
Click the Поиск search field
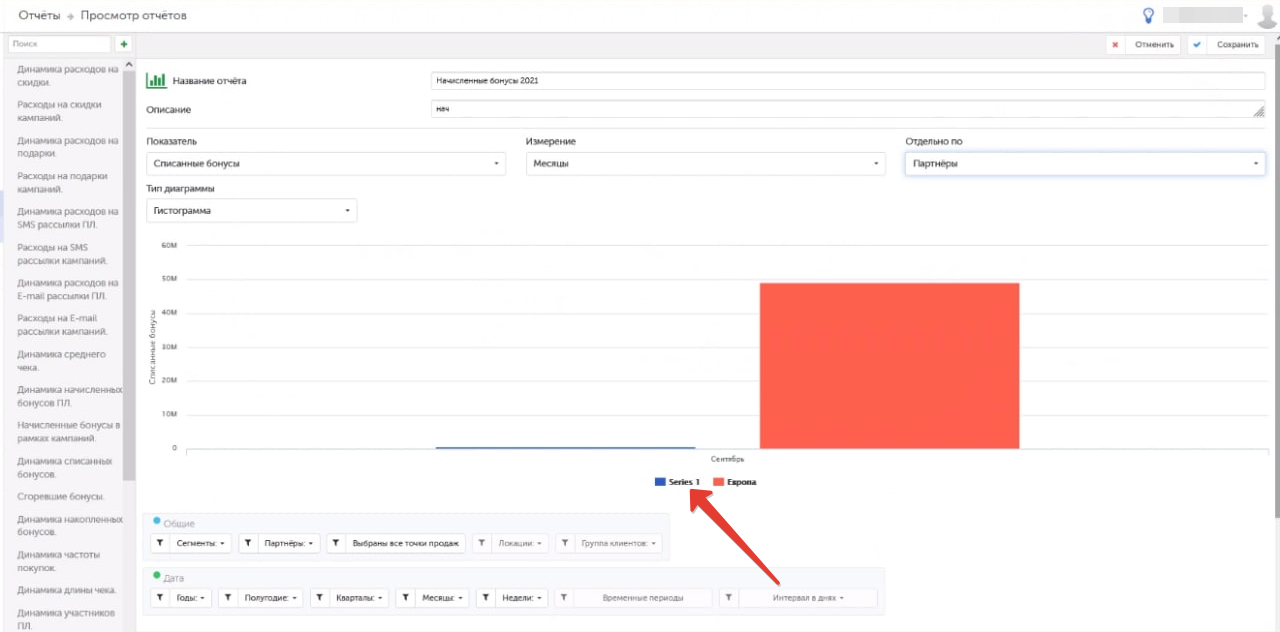coord(60,44)
